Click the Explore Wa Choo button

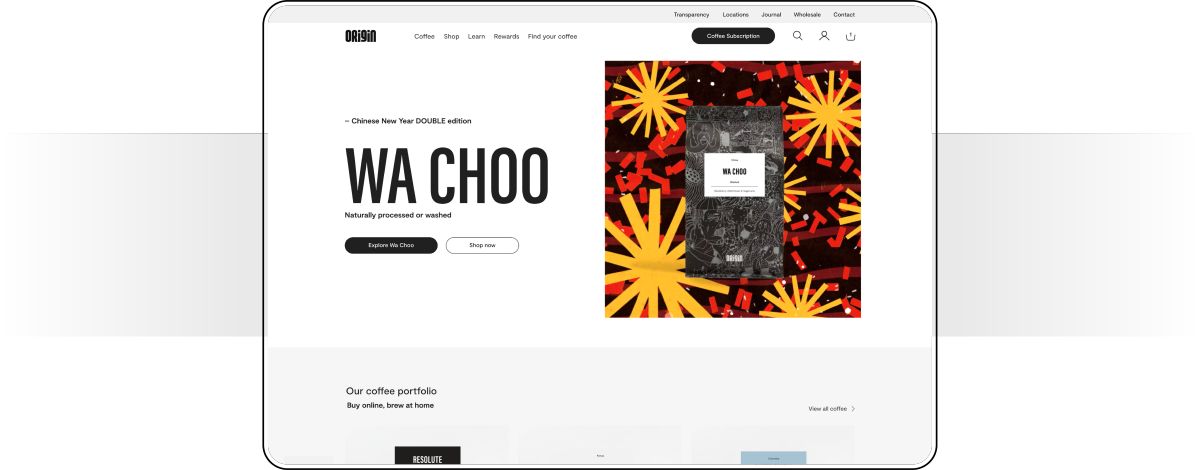pyautogui.click(x=391, y=245)
